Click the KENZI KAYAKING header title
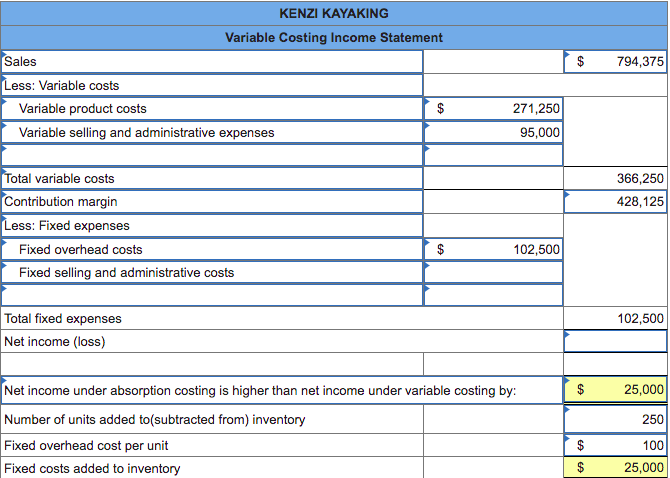670x478 pixels. point(334,14)
